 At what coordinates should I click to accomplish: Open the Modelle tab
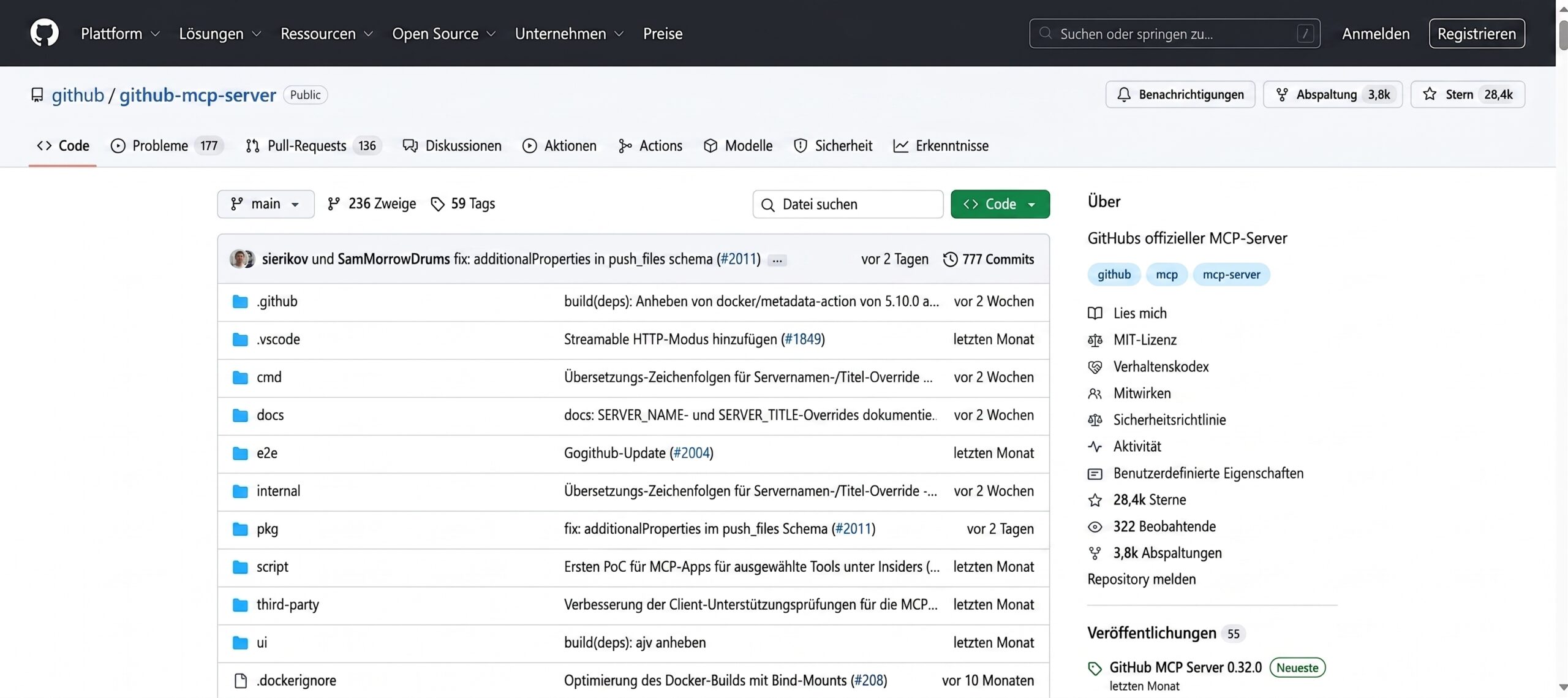(738, 146)
